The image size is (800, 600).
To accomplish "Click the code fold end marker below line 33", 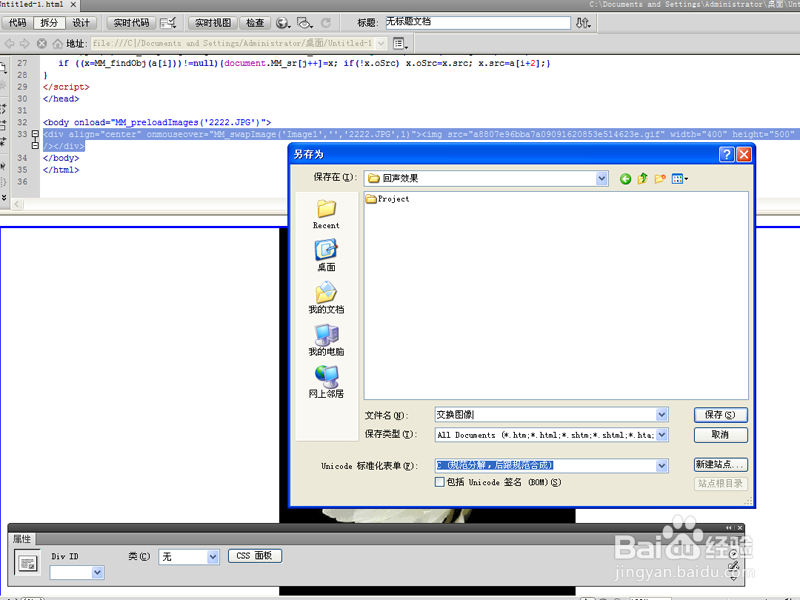I will [35, 146].
